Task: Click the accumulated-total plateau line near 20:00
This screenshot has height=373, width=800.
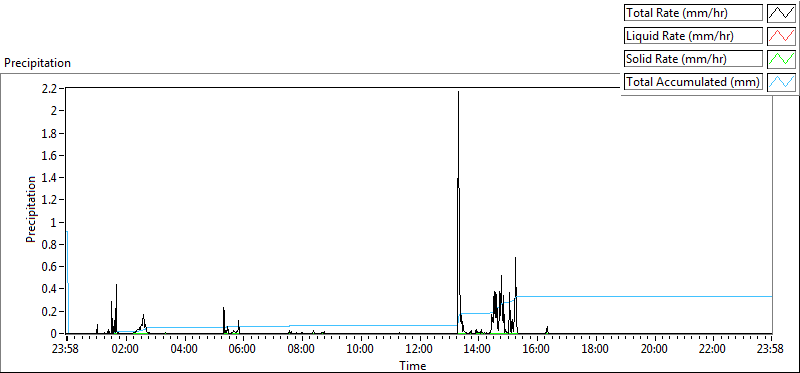Action: (654, 296)
